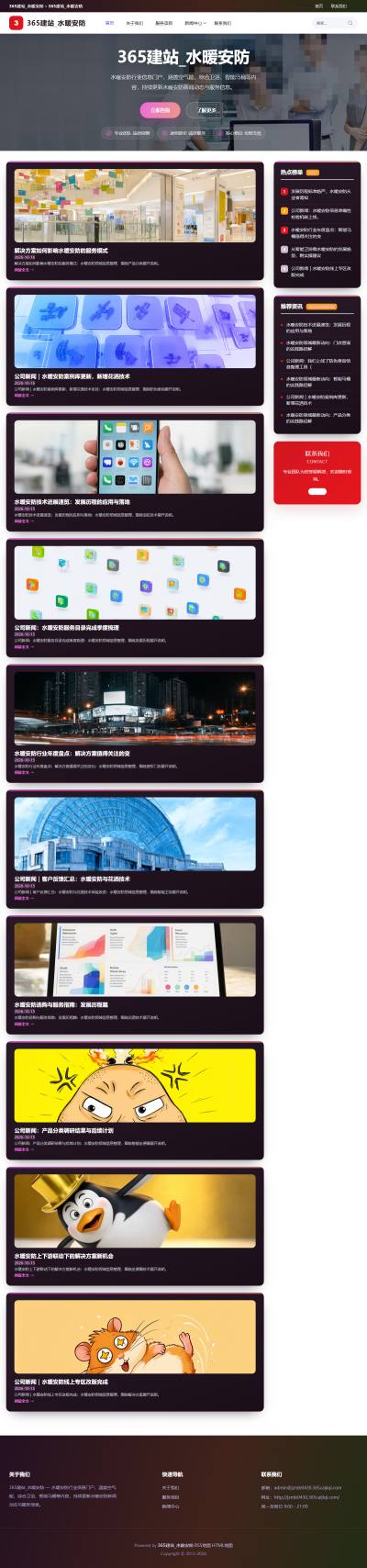Open the blue satellite icons thumbnail

135,331
